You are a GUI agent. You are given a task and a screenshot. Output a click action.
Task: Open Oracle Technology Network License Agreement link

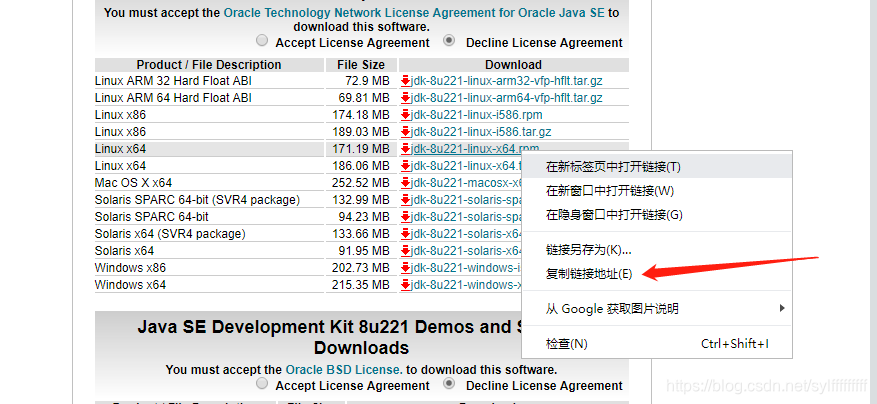pyautogui.click(x=414, y=12)
